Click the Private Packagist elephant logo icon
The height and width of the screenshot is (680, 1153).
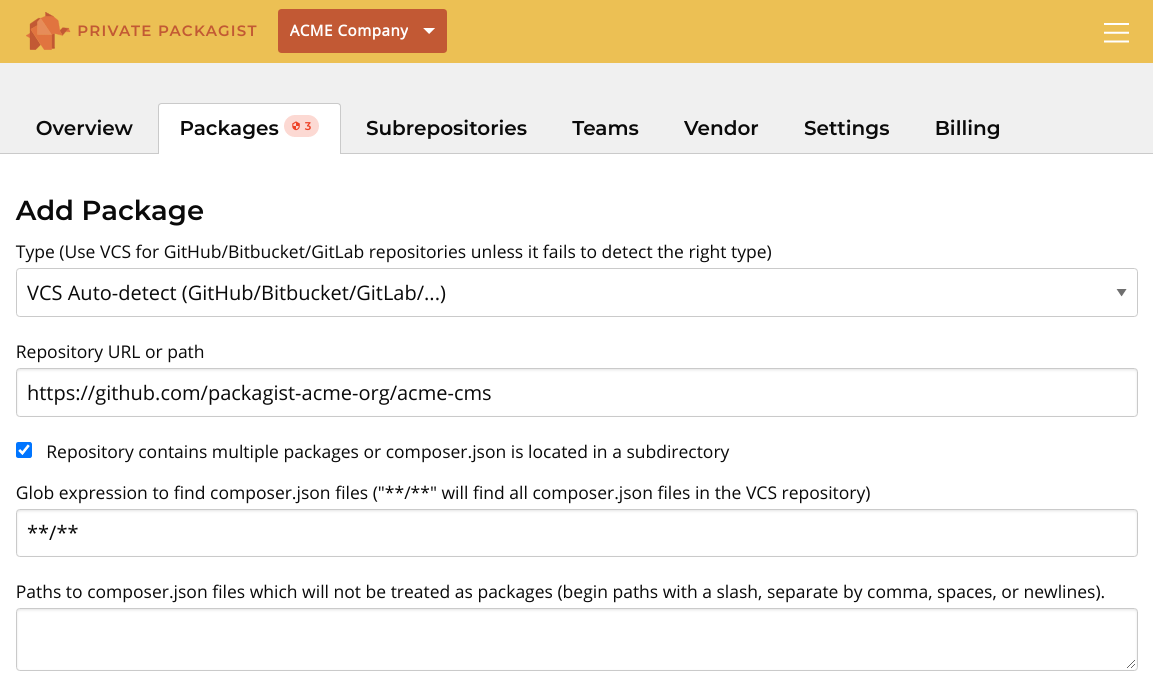coord(47,31)
